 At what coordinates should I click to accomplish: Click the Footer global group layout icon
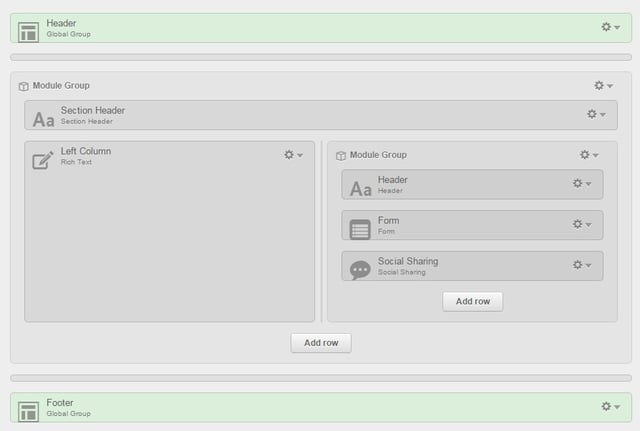(29, 411)
